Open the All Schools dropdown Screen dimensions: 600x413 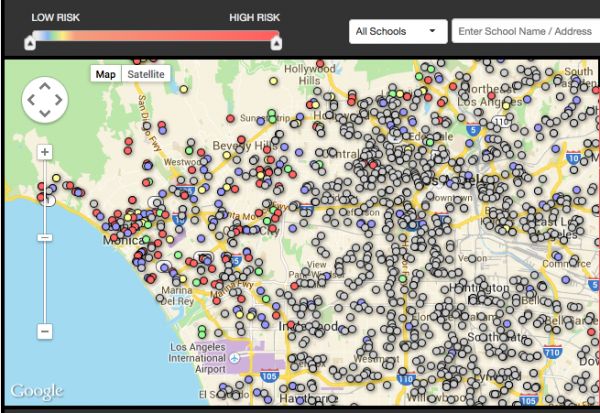(x=398, y=31)
